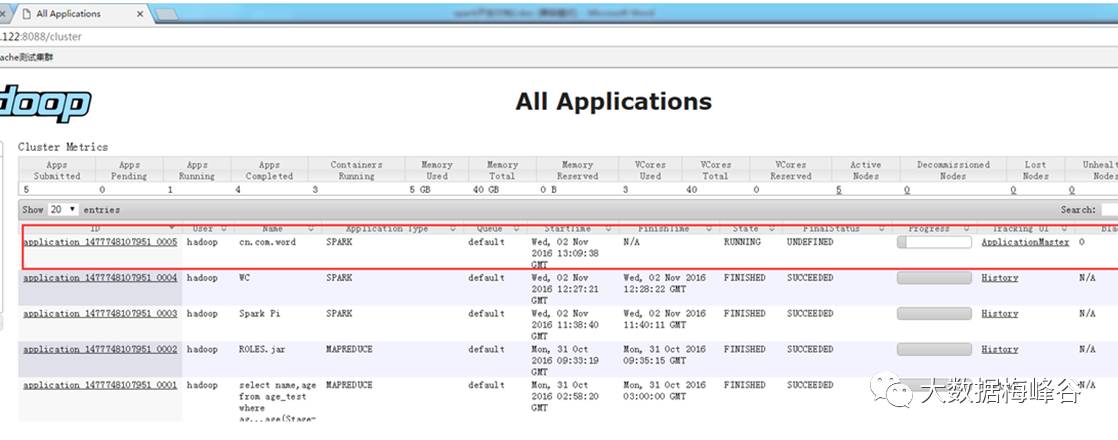This screenshot has width=1118, height=440.
Task: Sort table by Tracking UI column arrow
Action: coord(1065,229)
